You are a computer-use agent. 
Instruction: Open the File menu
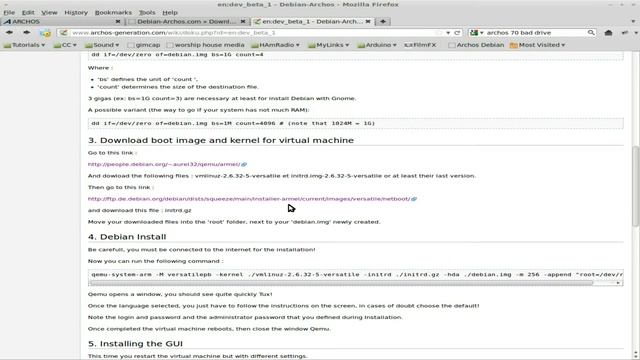coord(9,13)
